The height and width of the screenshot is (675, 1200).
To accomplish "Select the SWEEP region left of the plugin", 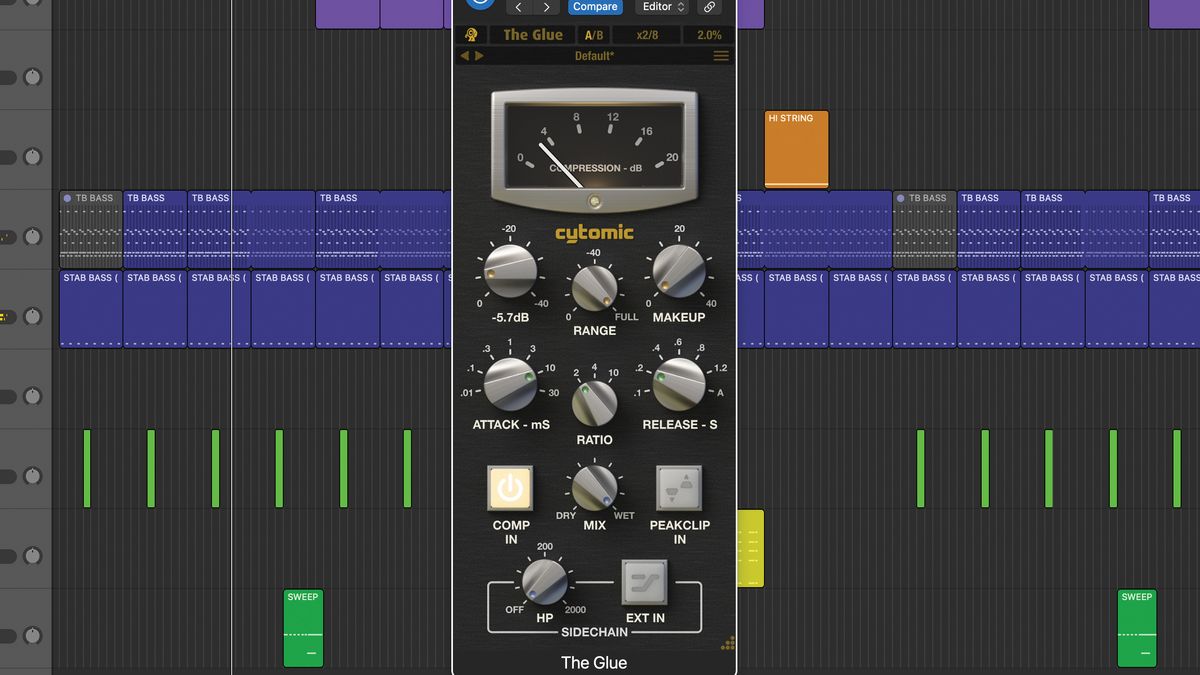I will pos(303,628).
